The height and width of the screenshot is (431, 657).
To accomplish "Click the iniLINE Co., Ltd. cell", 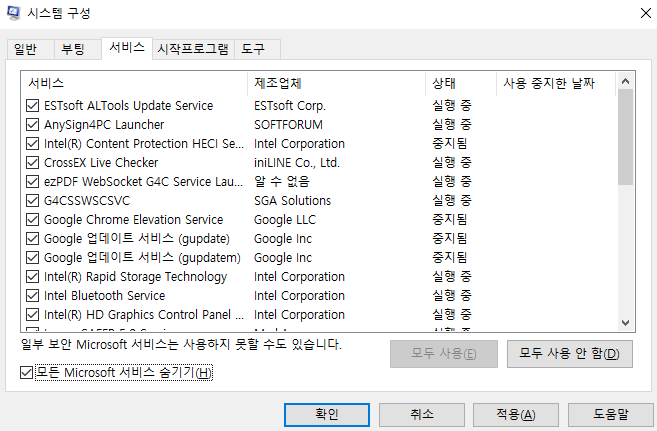I will (297, 163).
